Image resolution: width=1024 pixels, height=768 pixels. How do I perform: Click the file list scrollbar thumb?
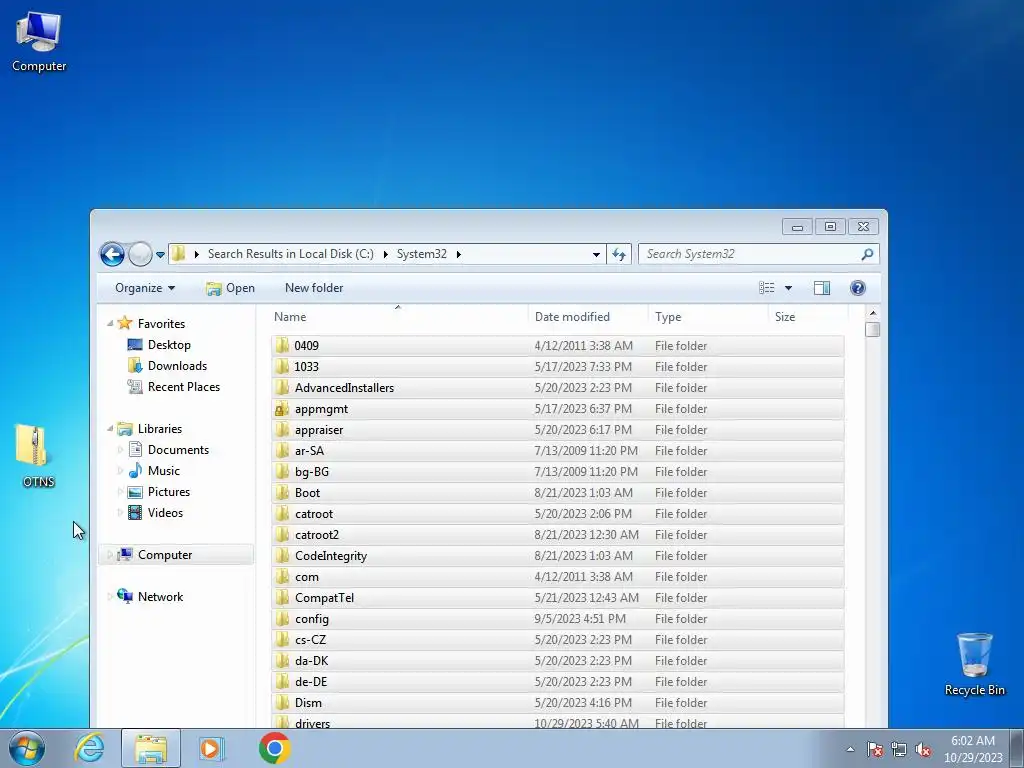click(872, 329)
